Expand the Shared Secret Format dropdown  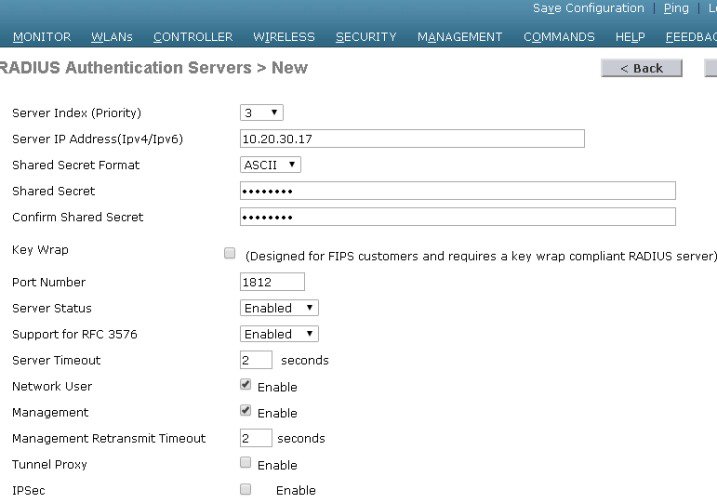pyautogui.click(x=270, y=165)
